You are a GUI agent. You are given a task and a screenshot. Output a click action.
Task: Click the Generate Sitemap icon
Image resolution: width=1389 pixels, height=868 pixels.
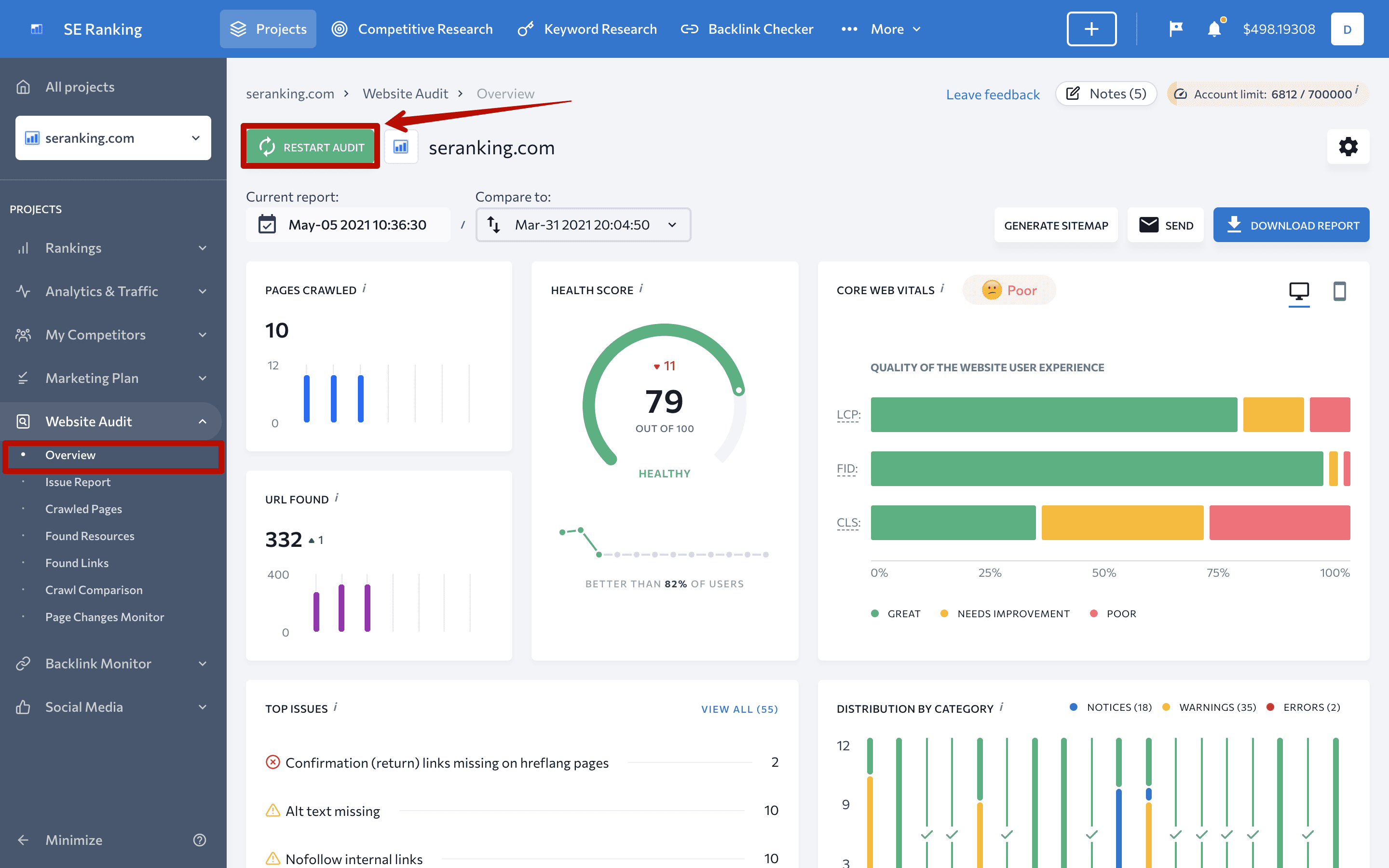coord(1056,225)
